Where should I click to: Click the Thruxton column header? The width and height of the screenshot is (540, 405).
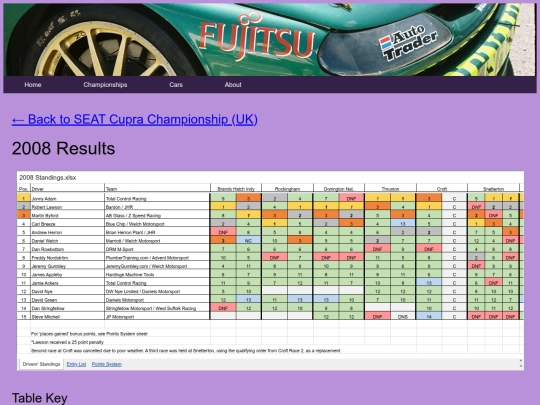click(390, 189)
